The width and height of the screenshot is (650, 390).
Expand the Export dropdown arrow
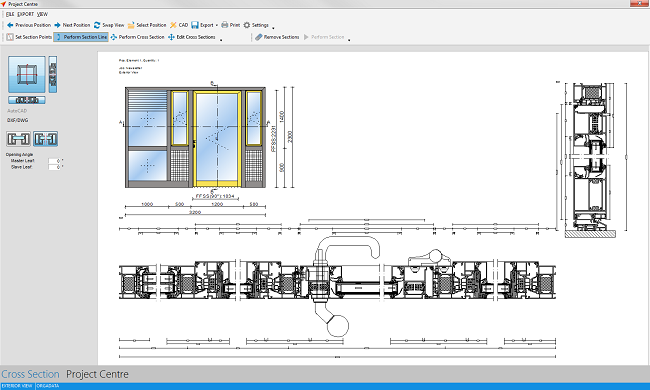pos(217,26)
